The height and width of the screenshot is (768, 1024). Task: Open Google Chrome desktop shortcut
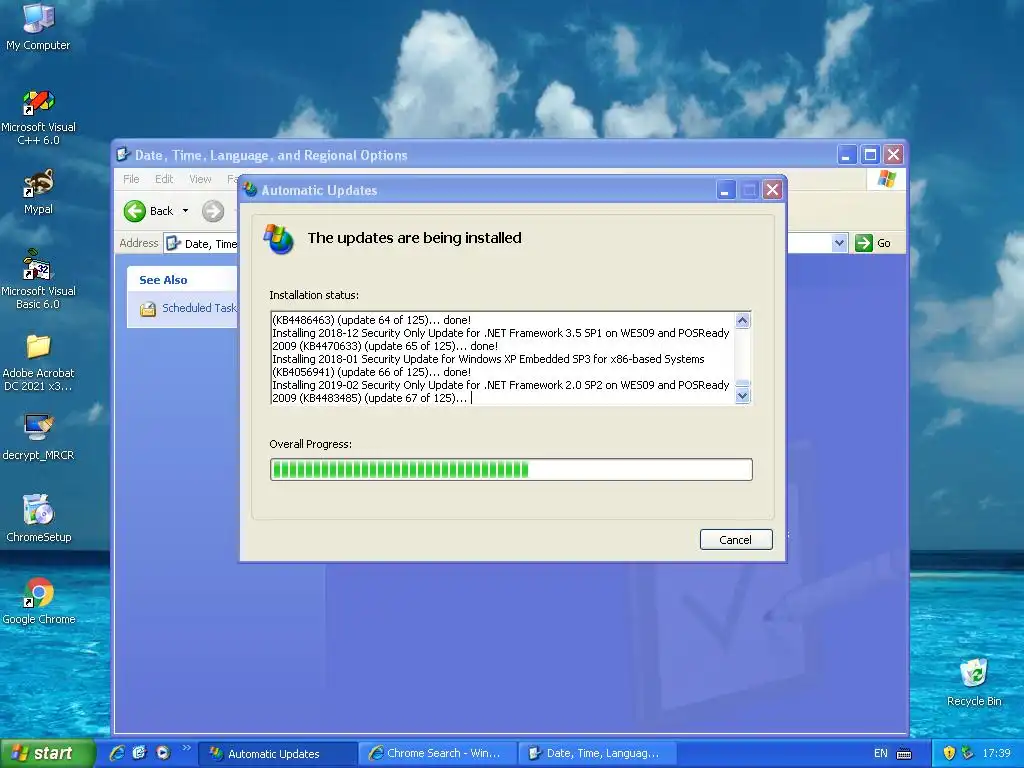pos(38,601)
